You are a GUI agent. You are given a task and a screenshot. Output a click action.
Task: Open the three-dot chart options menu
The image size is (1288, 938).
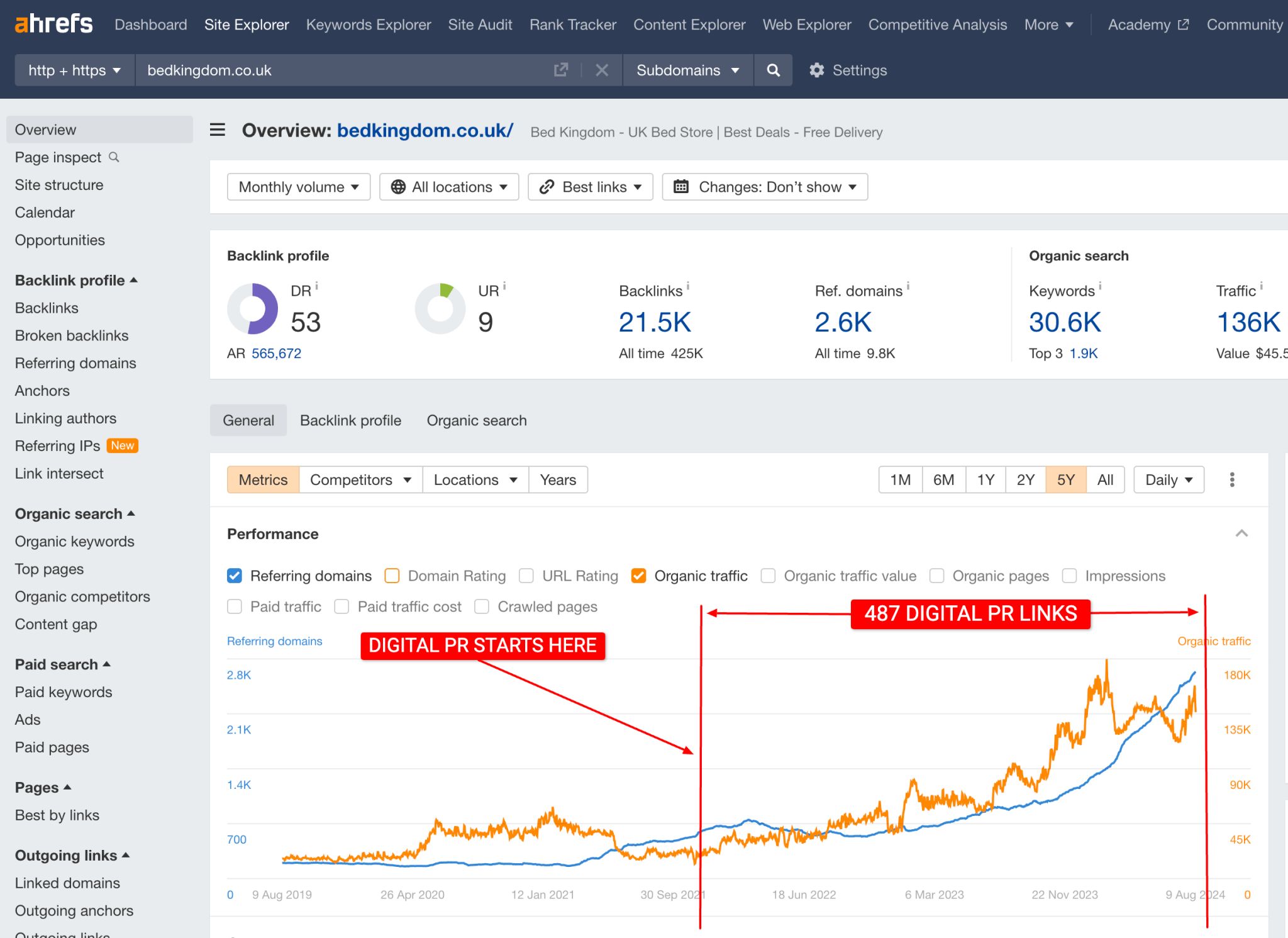(x=1232, y=479)
